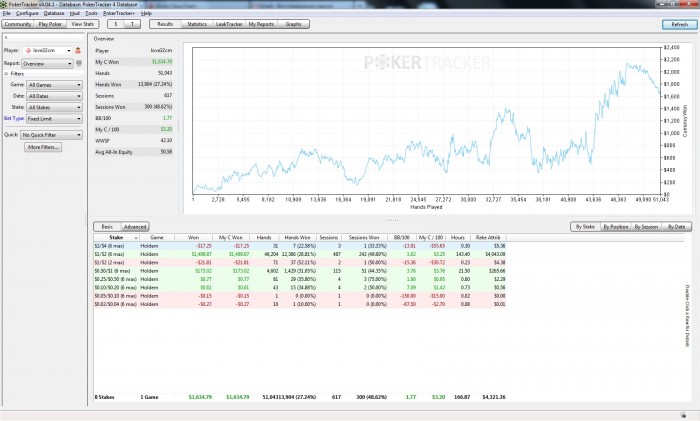Select the $0.02/$0.04 (6 max) row
Image resolution: width=700 pixels, height=421 pixels.
point(300,304)
